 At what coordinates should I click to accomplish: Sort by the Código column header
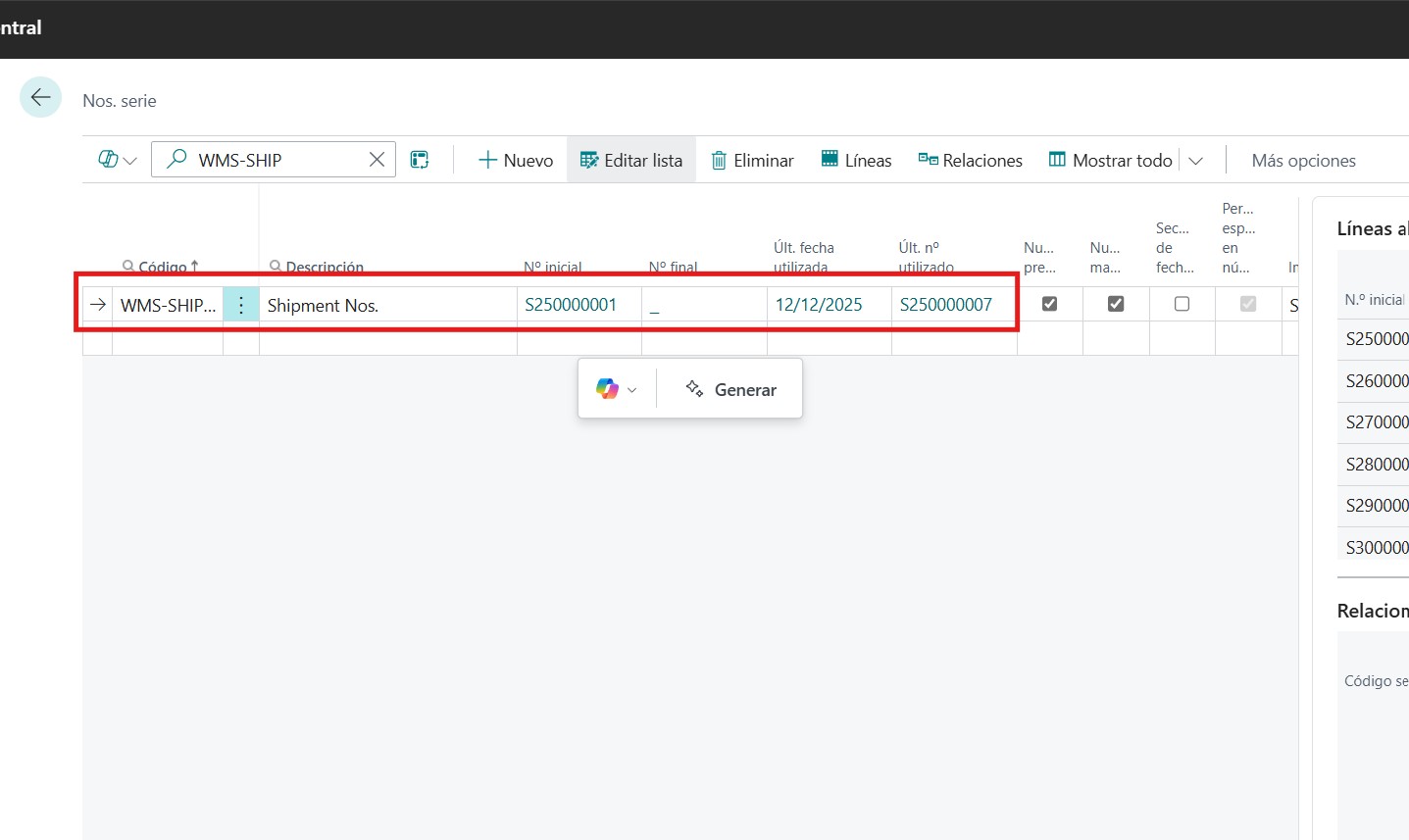162,266
